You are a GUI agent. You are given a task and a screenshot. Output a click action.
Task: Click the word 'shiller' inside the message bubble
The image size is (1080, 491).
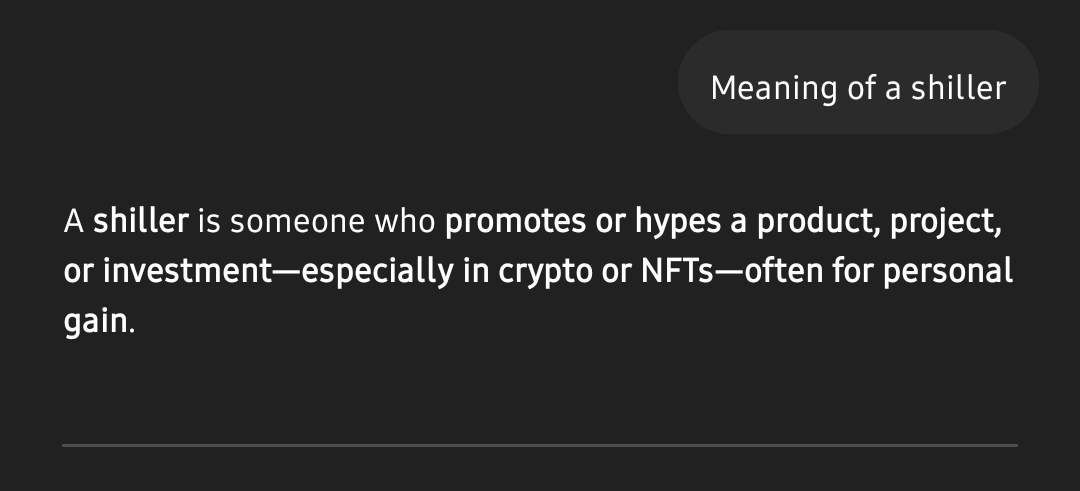pyautogui.click(x=959, y=88)
